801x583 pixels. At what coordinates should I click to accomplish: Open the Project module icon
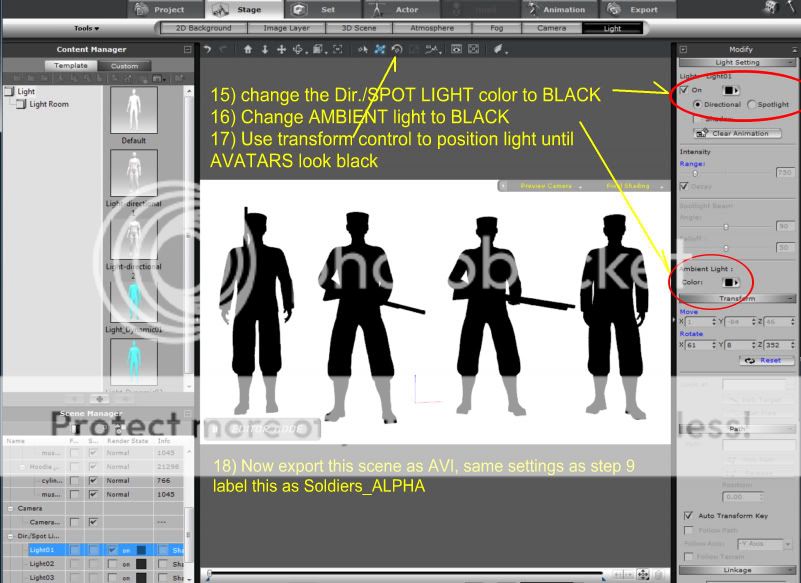(x=146, y=10)
